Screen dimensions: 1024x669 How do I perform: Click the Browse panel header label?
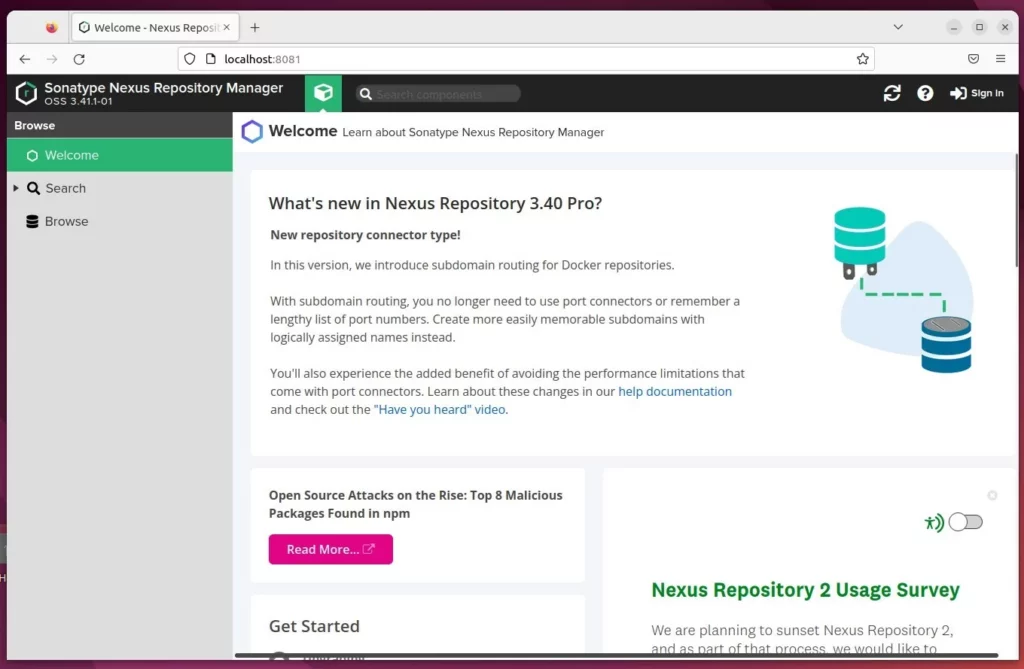[35, 125]
